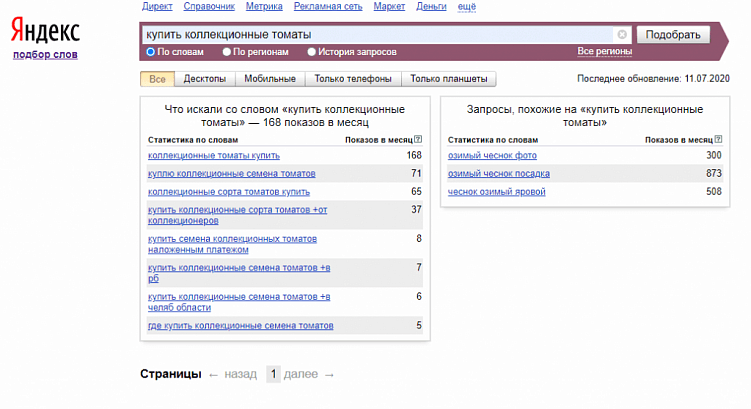
Task: Open query 'купить коллекционные семена томатов +в рб'
Action: [x=239, y=273]
